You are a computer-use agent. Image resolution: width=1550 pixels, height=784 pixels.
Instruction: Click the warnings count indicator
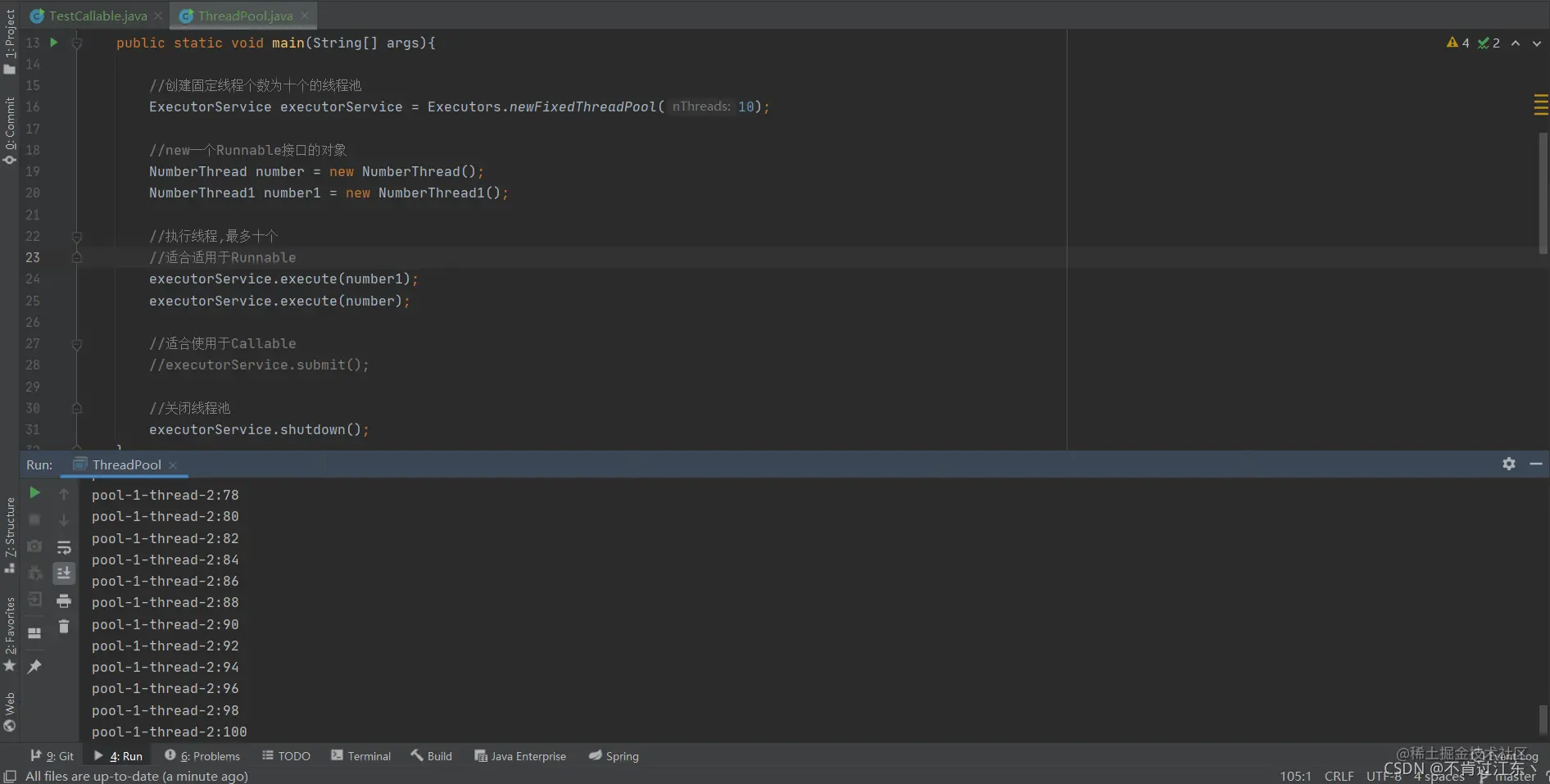point(1458,43)
